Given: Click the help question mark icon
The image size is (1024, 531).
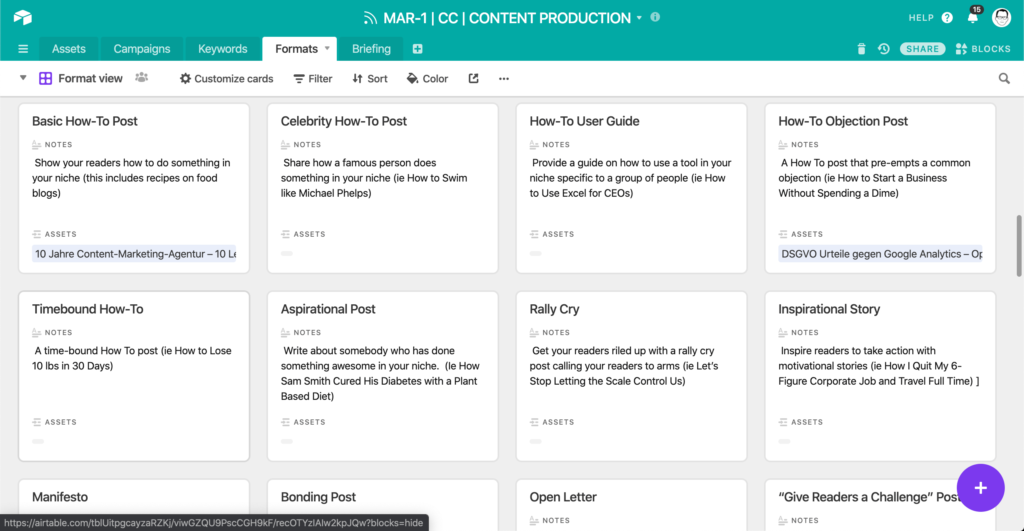Looking at the screenshot, I should click(x=947, y=18).
